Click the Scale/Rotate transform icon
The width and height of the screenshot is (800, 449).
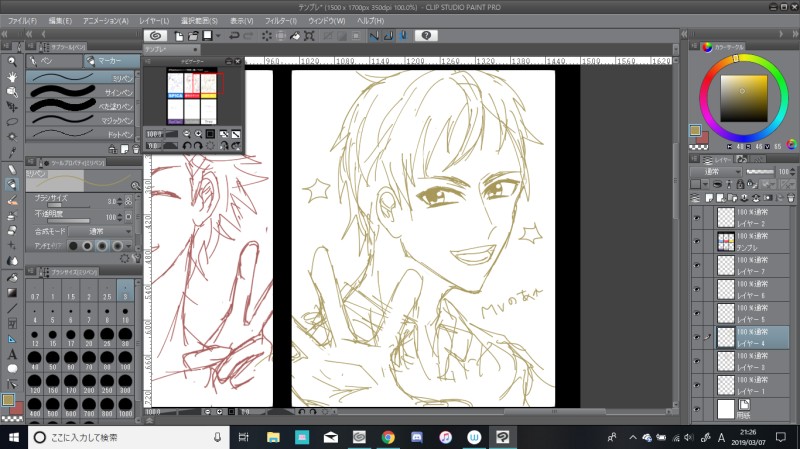click(309, 36)
